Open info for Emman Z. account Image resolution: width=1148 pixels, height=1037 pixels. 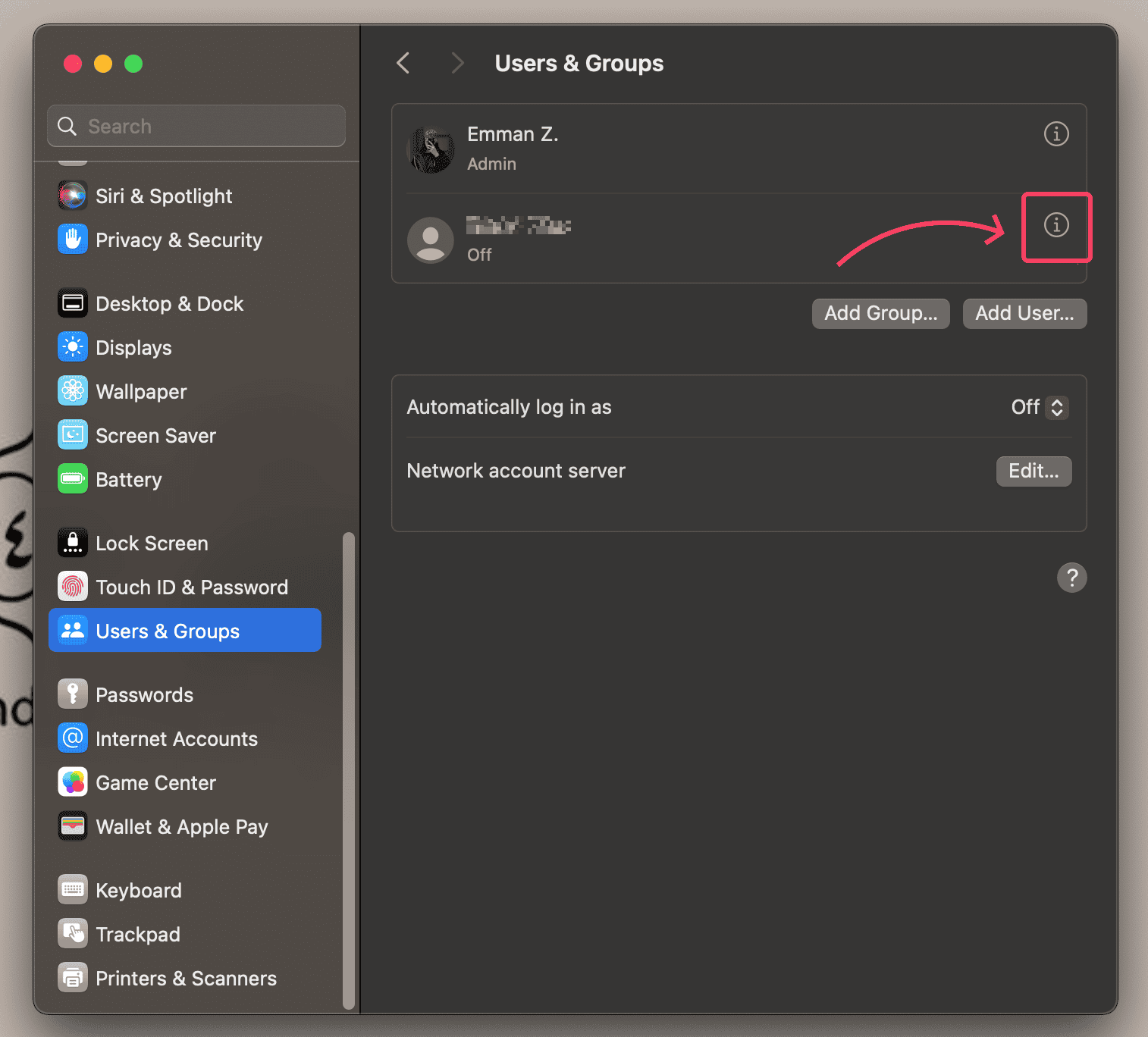point(1055,134)
